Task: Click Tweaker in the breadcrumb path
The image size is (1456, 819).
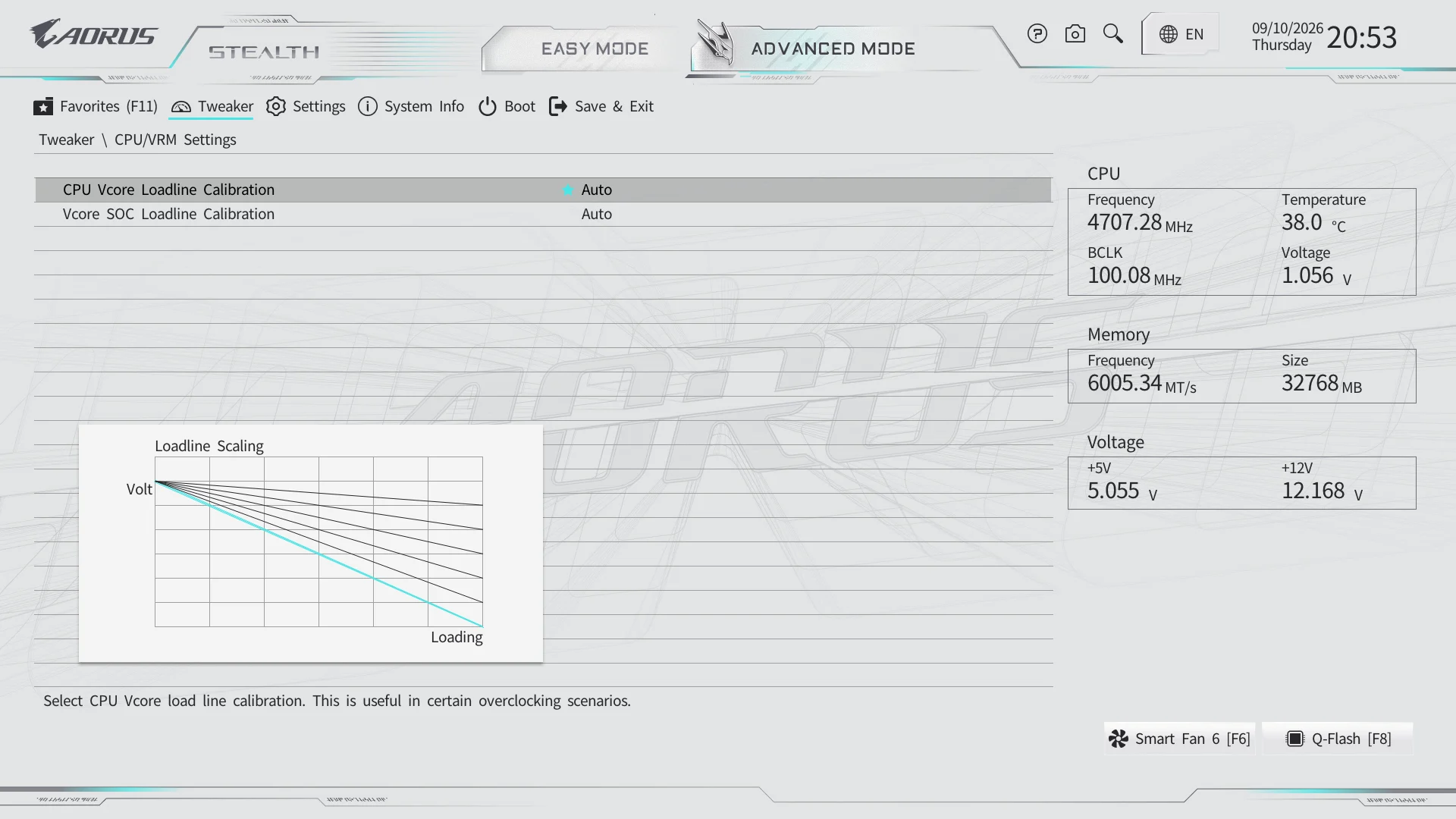Action: 67,140
